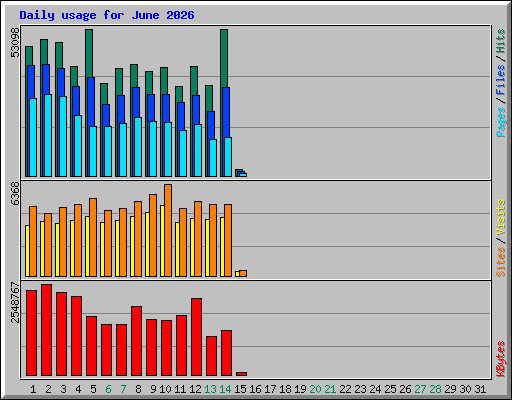
Task: Click weekend day 13 label
Action: pyautogui.click(x=210, y=389)
